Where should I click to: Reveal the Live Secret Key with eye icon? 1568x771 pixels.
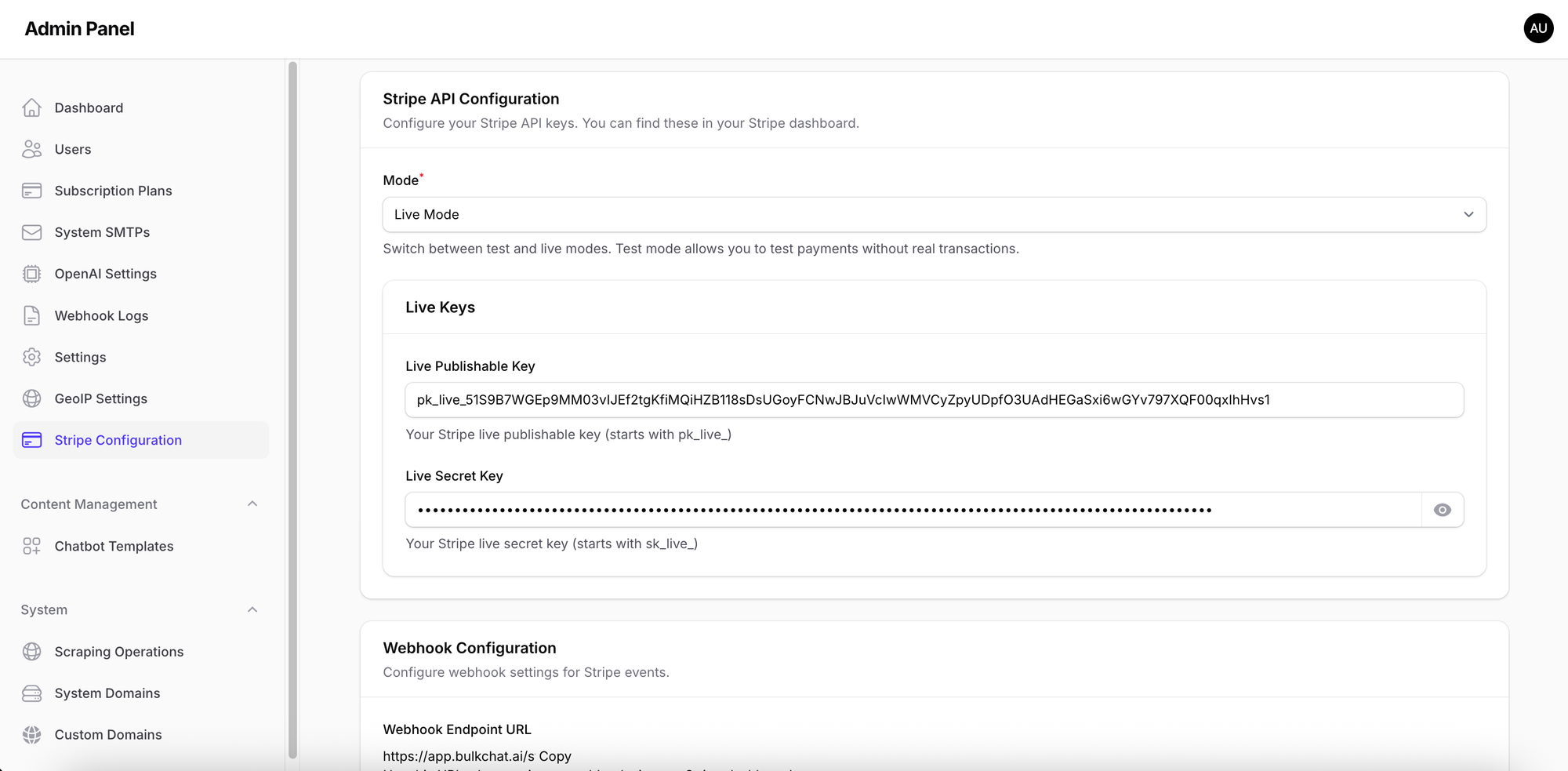[x=1442, y=510]
